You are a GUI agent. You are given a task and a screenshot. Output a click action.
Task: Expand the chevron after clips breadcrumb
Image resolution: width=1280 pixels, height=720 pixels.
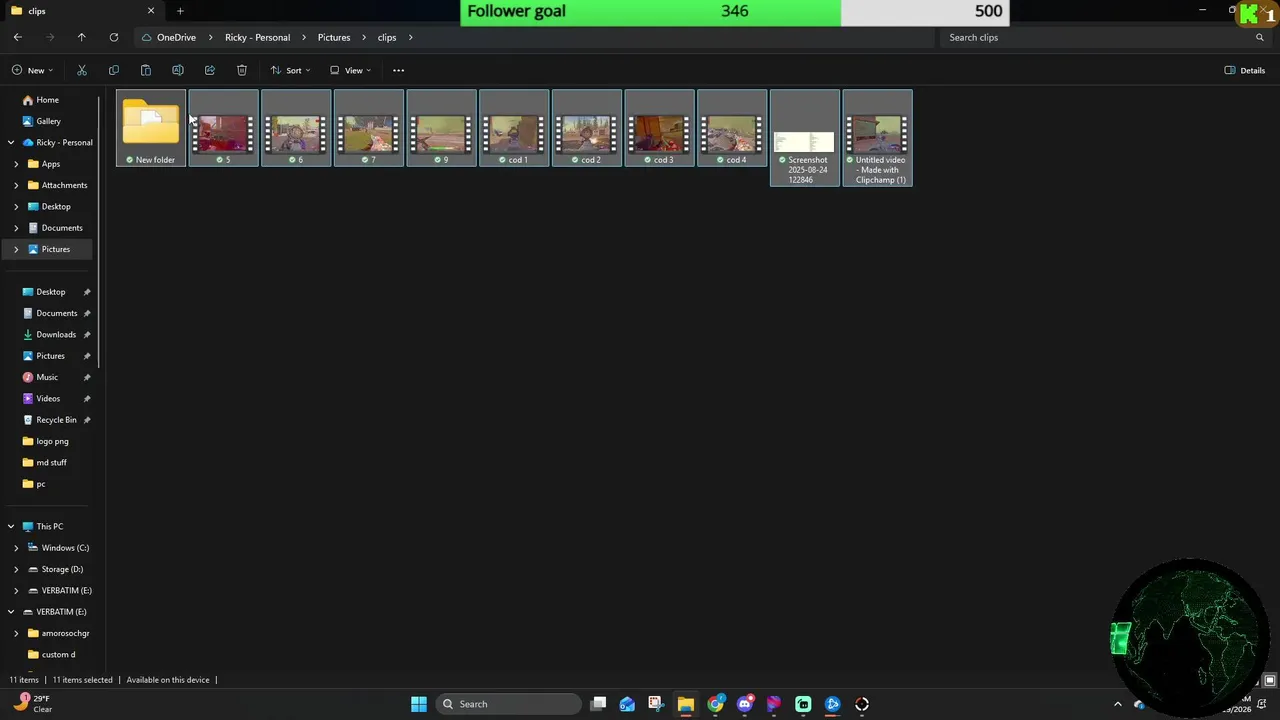click(x=410, y=37)
